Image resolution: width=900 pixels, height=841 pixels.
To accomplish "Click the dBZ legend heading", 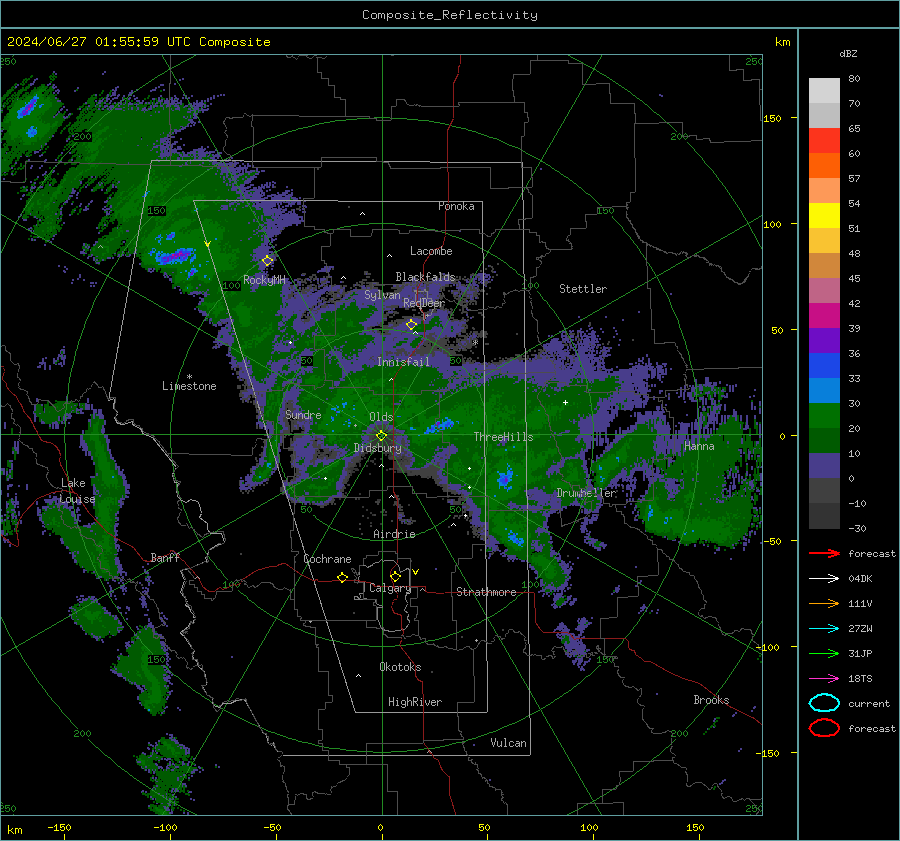I will pyautogui.click(x=848, y=53).
